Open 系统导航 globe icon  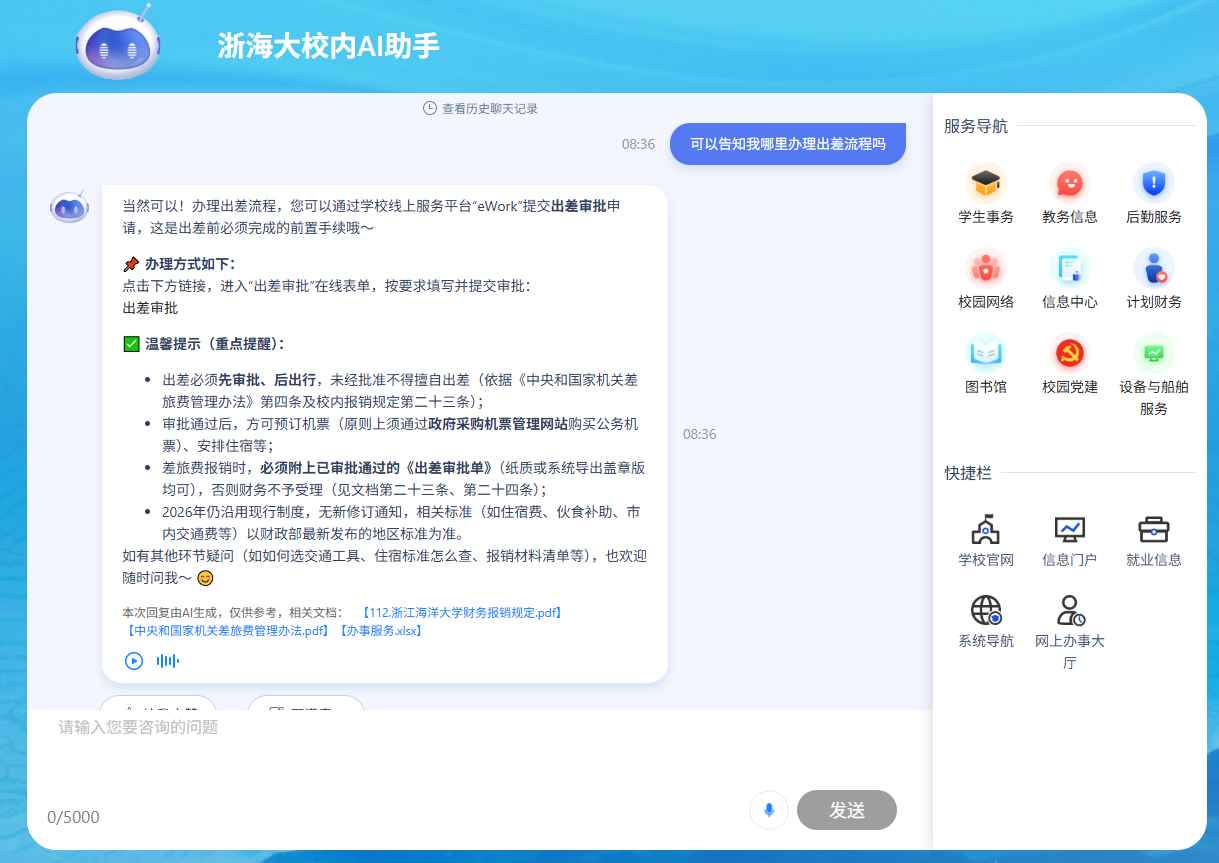pyautogui.click(x=986, y=610)
